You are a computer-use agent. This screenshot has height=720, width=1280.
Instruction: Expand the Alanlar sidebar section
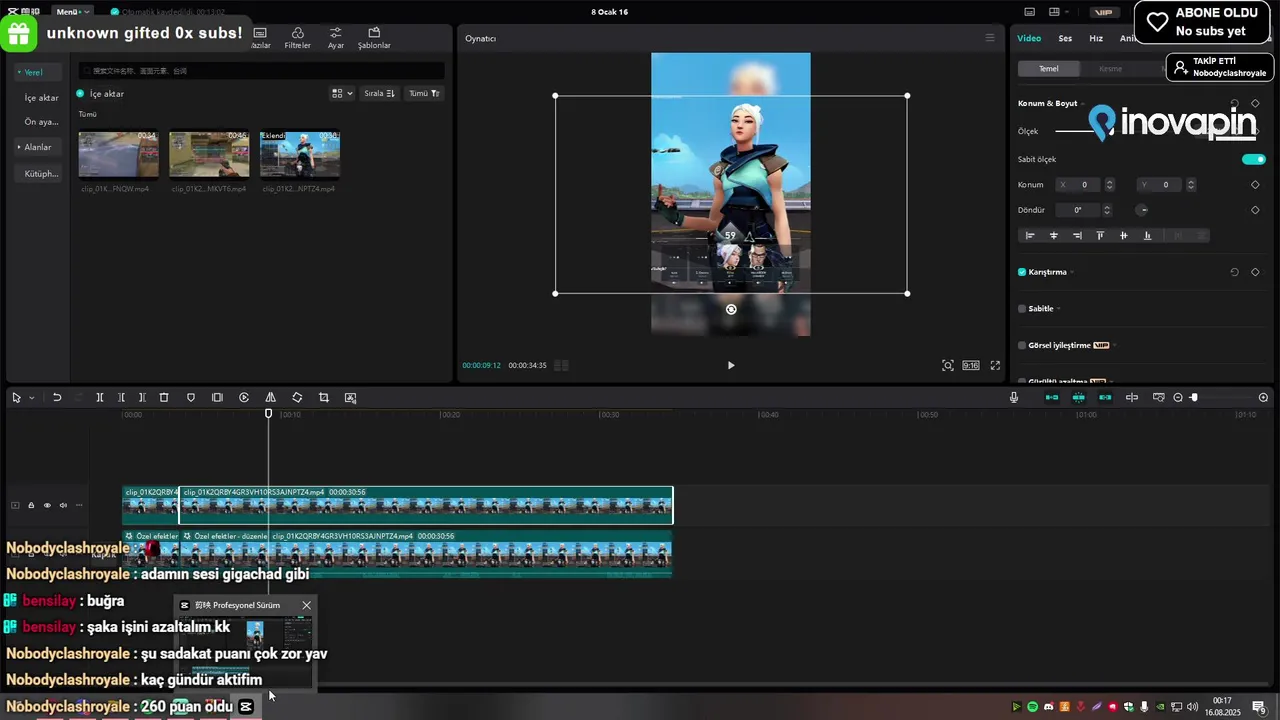point(35,147)
